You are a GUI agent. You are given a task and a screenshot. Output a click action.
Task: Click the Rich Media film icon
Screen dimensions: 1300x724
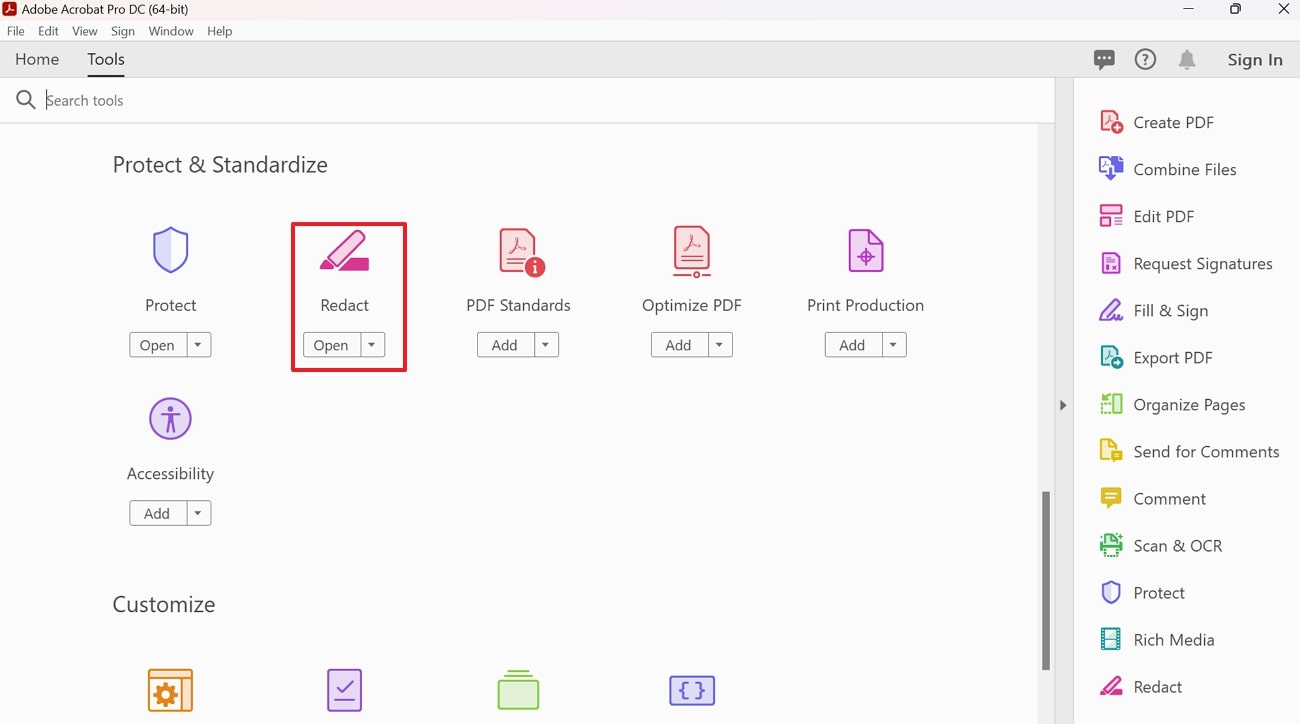pyautogui.click(x=1111, y=639)
